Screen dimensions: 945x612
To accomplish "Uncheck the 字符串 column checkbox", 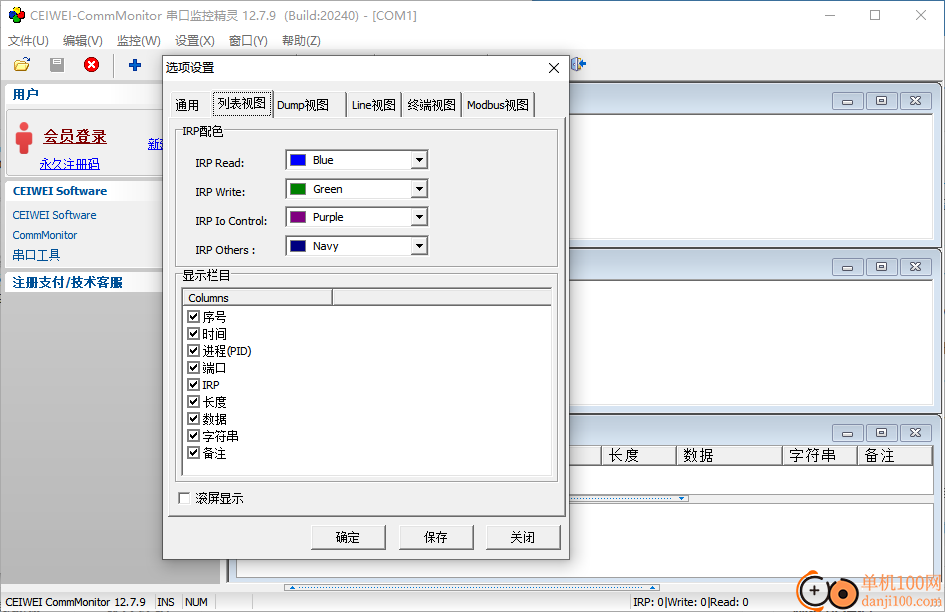I will point(193,435).
